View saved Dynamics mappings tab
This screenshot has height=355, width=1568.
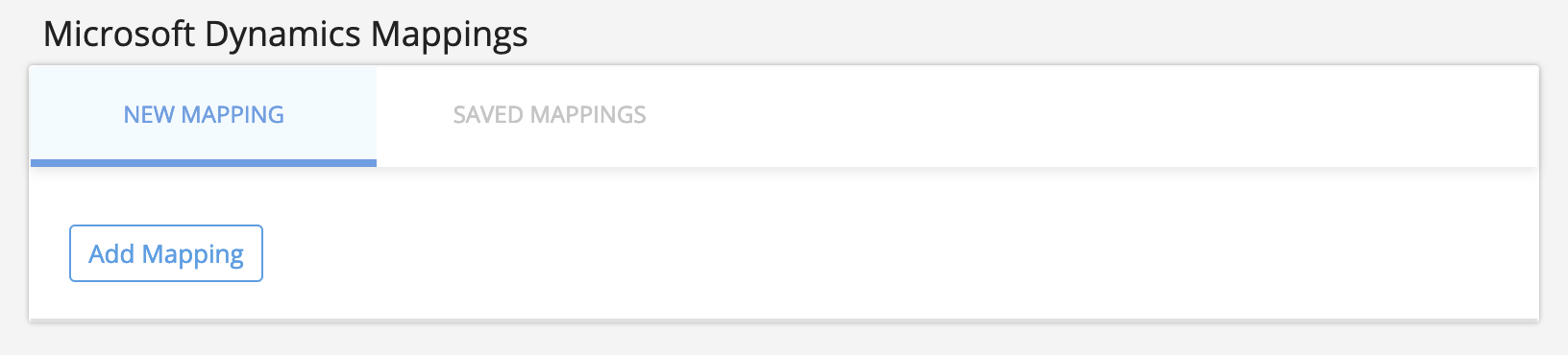tap(550, 115)
